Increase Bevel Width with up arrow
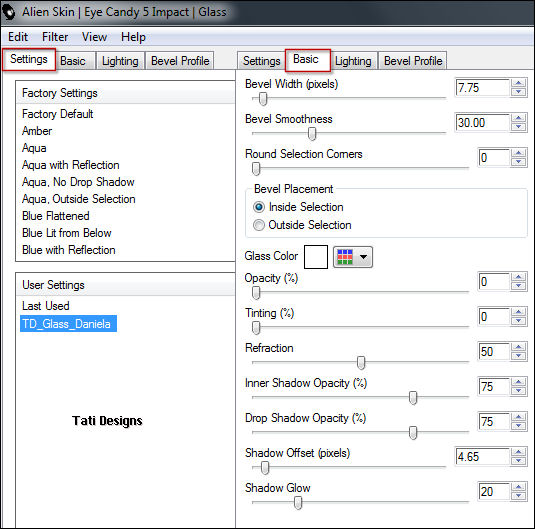 pyautogui.click(x=519, y=83)
